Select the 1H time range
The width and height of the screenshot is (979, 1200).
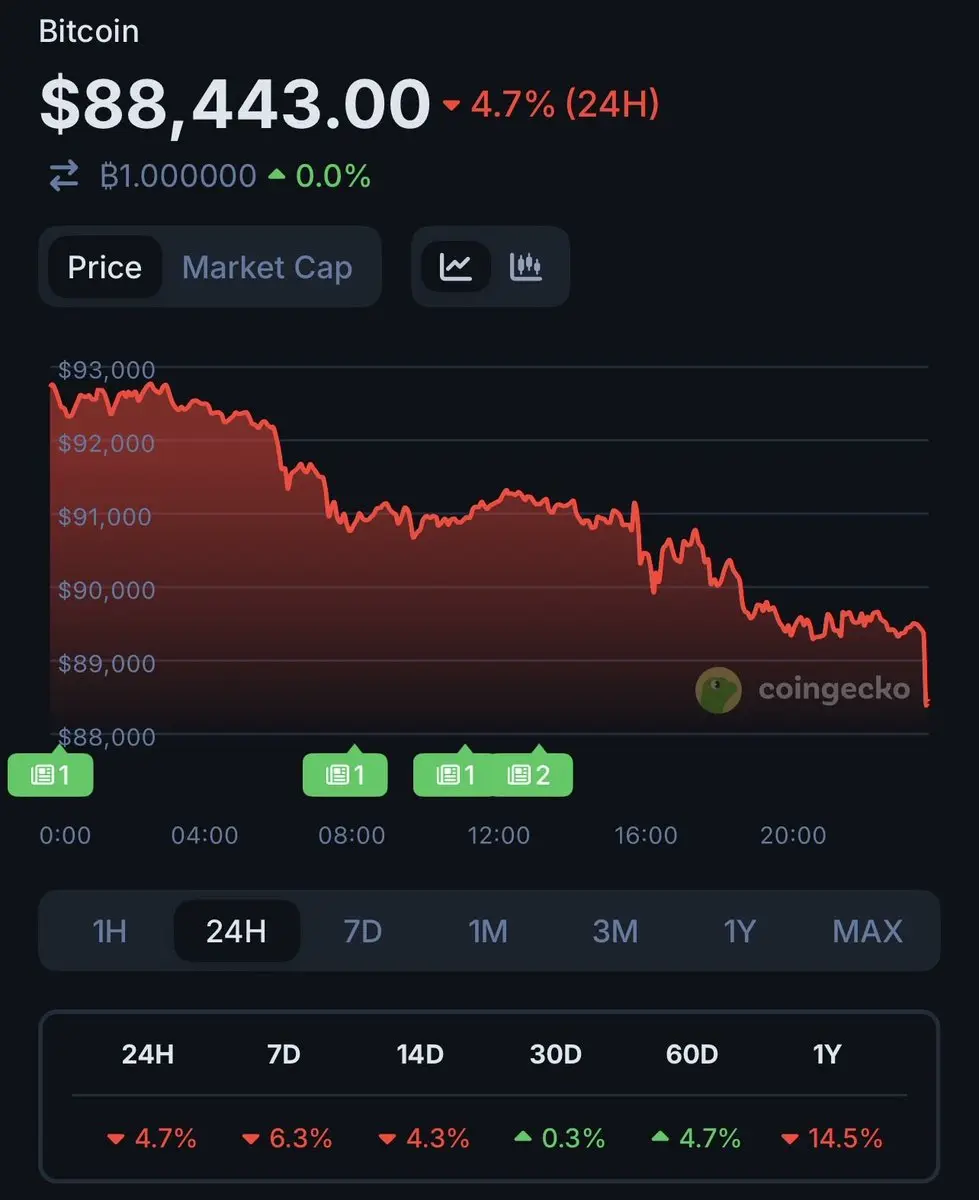pyautogui.click(x=110, y=931)
